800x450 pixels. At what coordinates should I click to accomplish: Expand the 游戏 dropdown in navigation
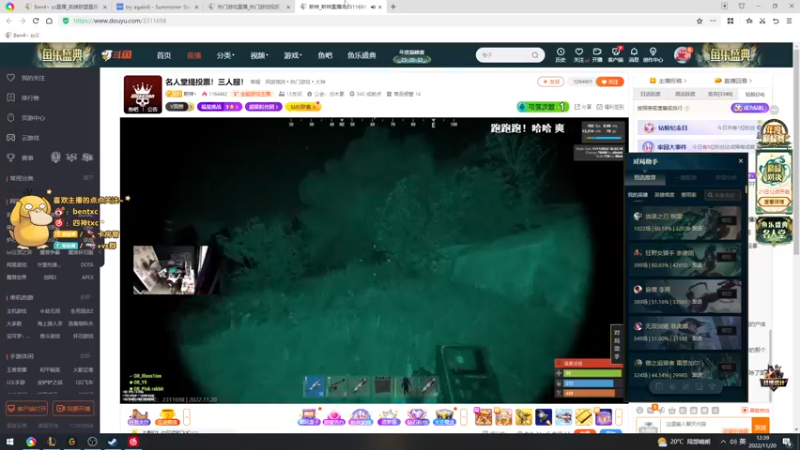(x=293, y=55)
